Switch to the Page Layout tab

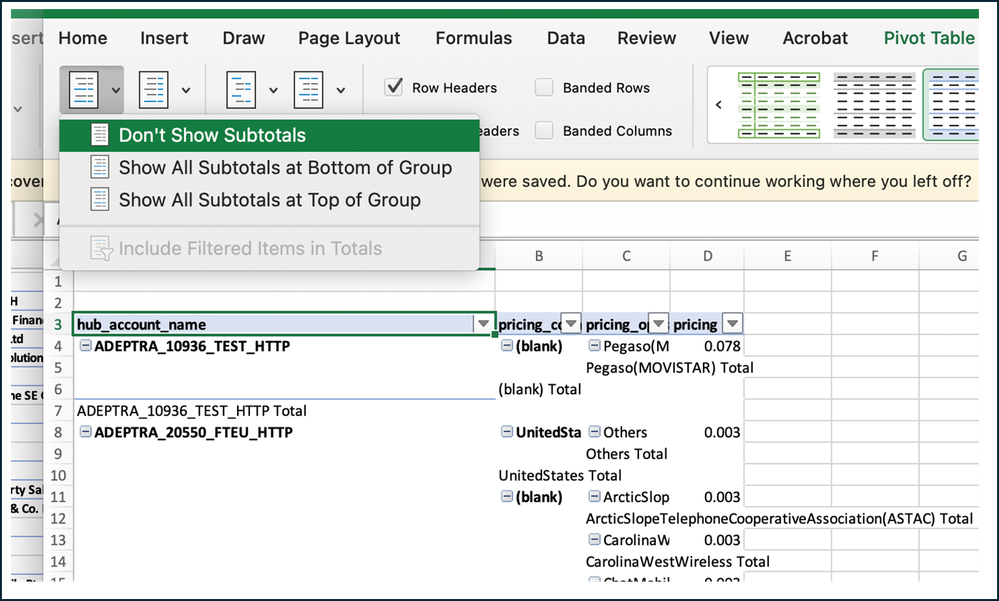coord(349,38)
